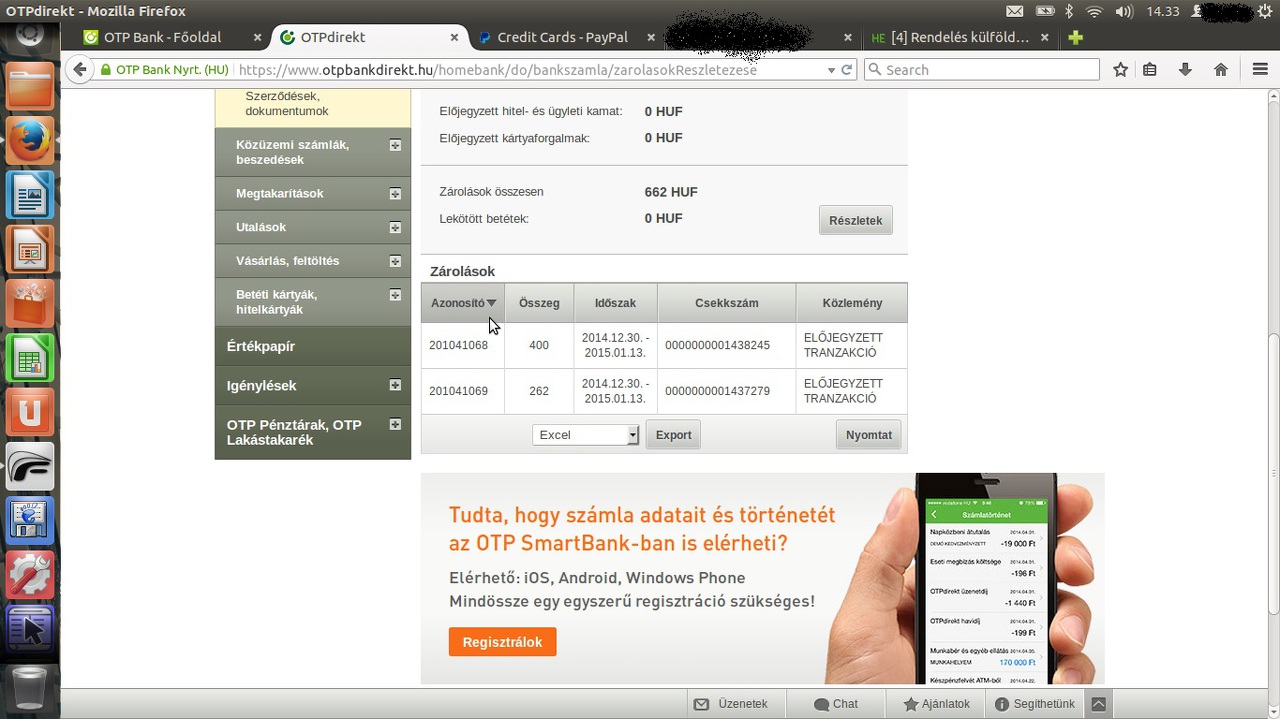Open new tab plus button
Image resolution: width=1280 pixels, height=719 pixels.
(1075, 38)
